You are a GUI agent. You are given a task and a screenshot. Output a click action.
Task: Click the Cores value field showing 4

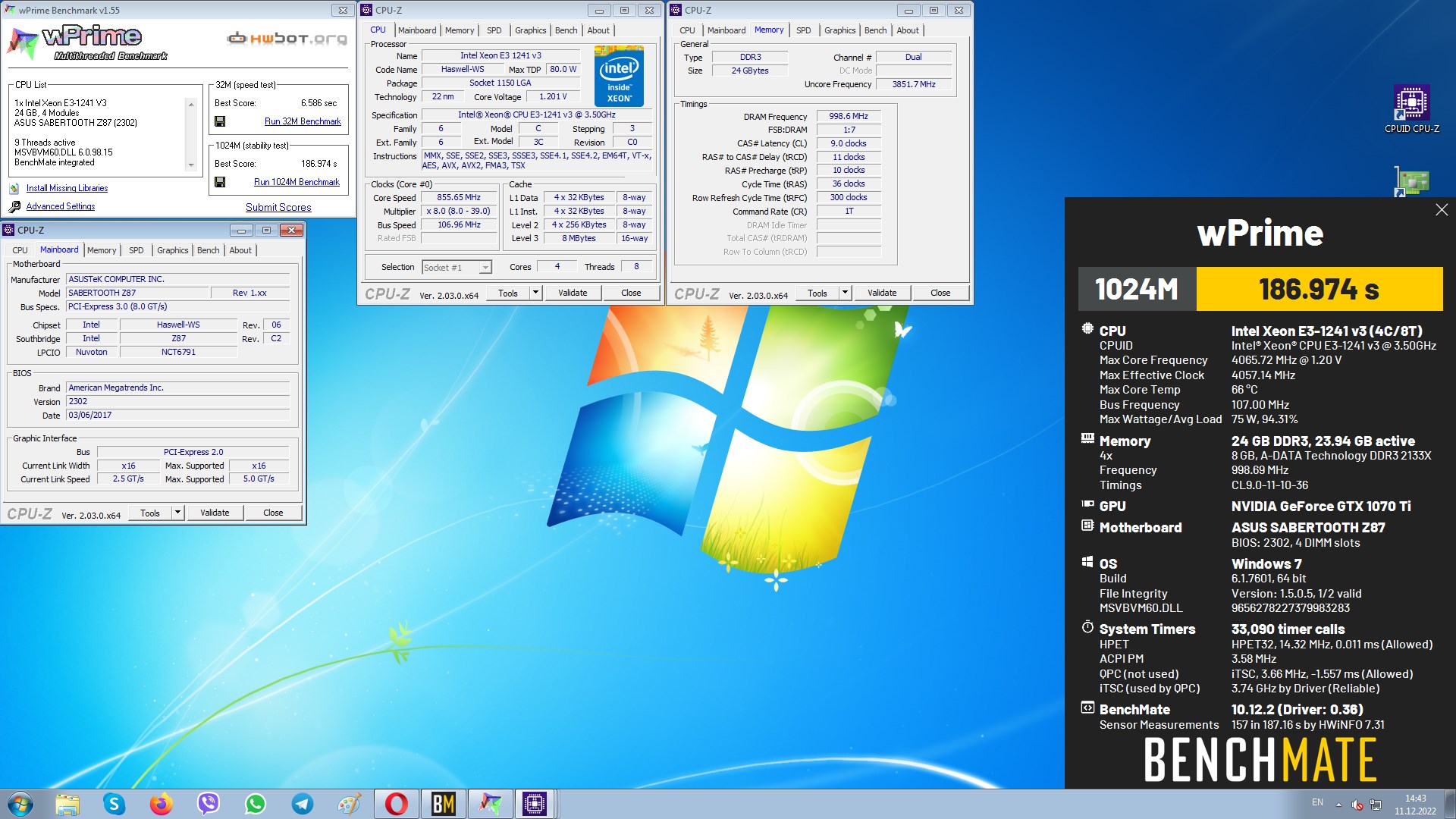tap(557, 266)
